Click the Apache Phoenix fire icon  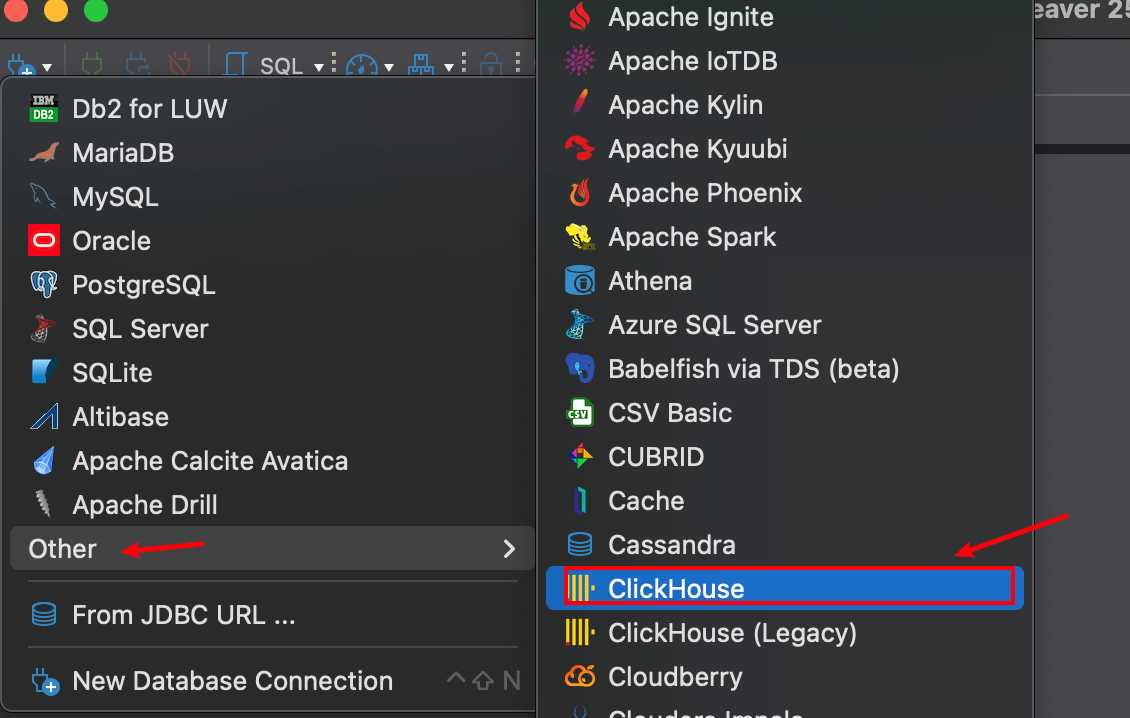[580, 192]
